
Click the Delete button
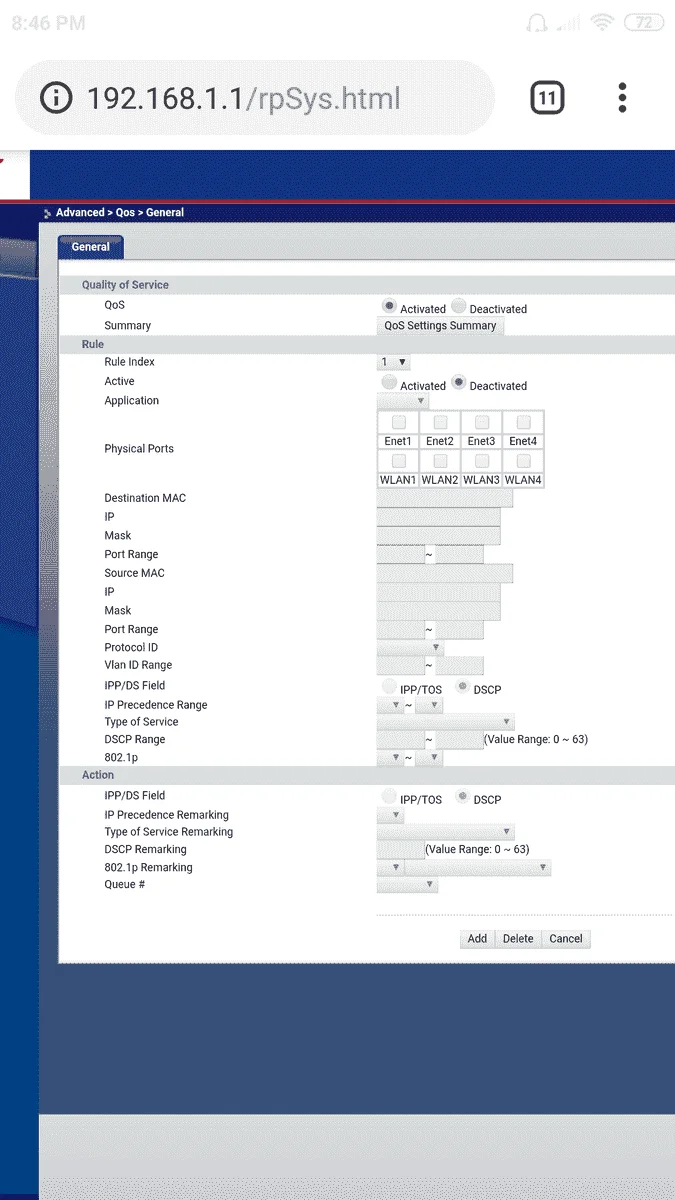click(x=518, y=939)
